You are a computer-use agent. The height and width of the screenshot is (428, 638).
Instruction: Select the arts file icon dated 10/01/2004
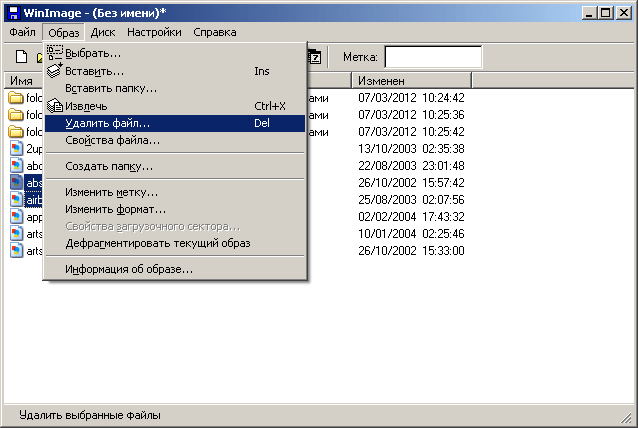pyautogui.click(x=16, y=234)
